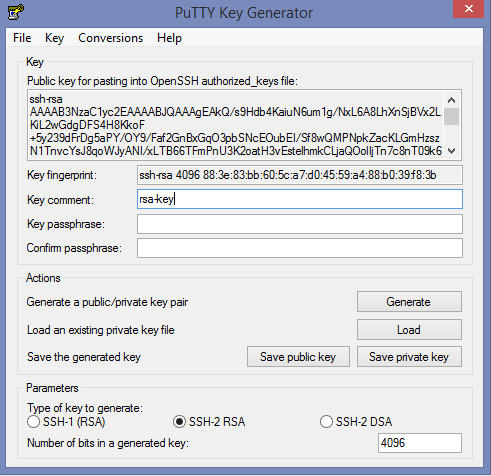The width and height of the screenshot is (491, 476).
Task: Open the File menu
Action: click(22, 38)
